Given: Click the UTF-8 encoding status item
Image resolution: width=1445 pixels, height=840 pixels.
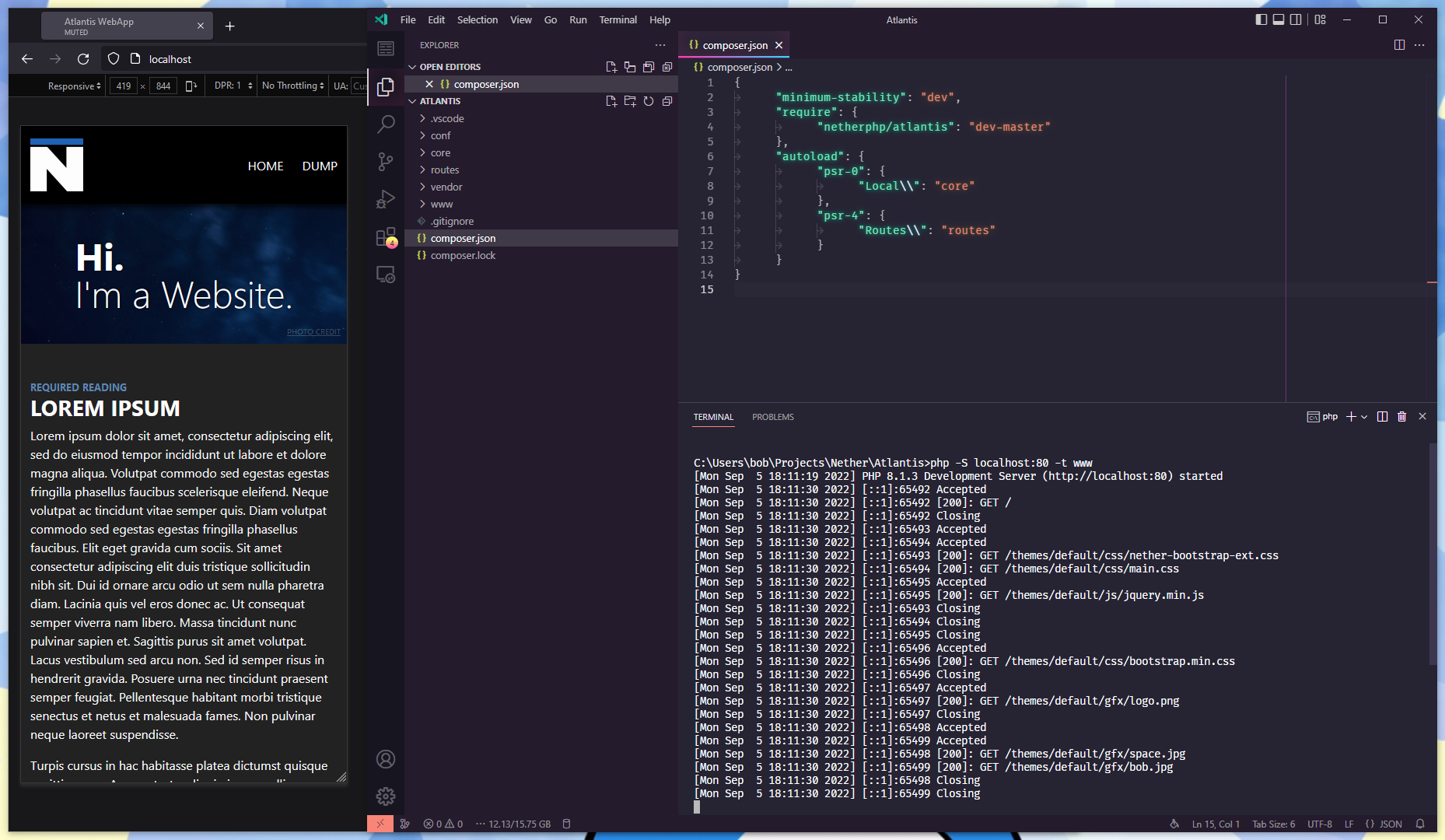Looking at the screenshot, I should (x=1320, y=824).
